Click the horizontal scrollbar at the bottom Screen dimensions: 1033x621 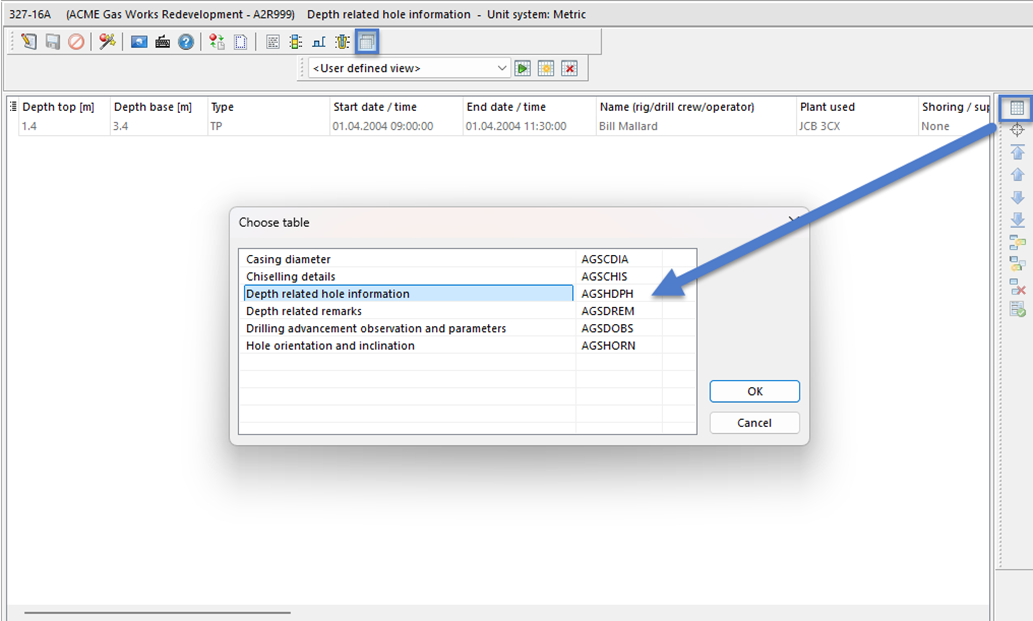157,612
